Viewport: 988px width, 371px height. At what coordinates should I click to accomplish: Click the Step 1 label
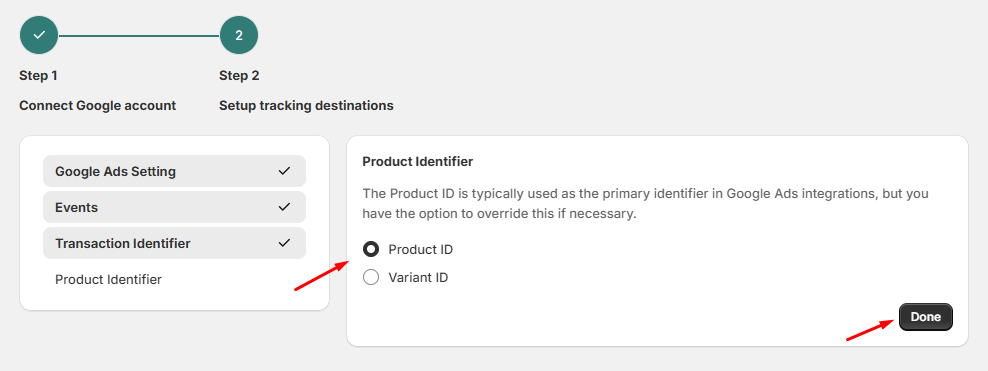(38, 76)
